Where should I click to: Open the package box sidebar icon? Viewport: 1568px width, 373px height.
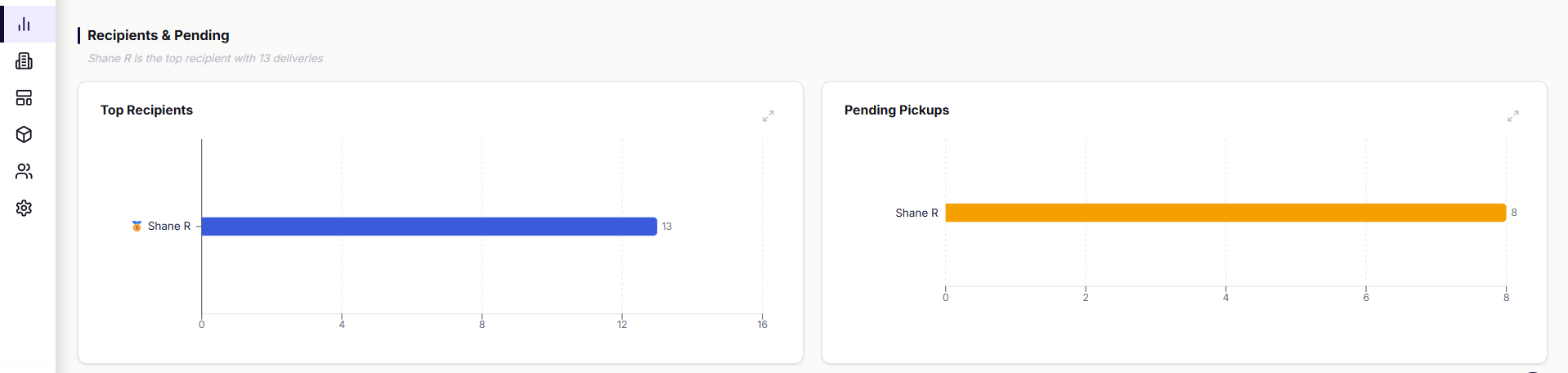[25, 135]
